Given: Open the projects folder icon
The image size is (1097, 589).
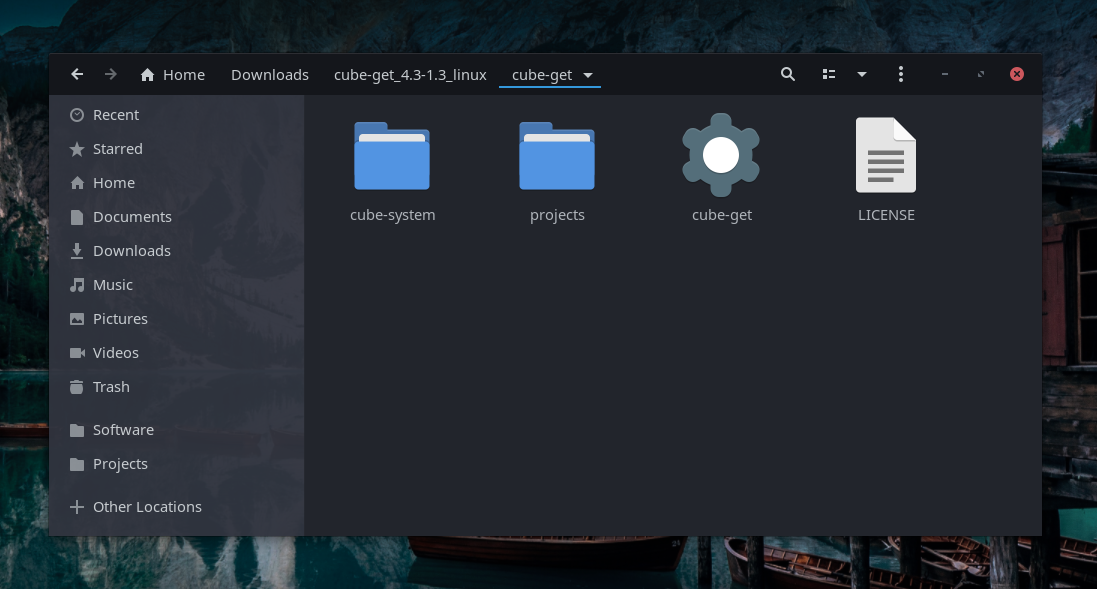Looking at the screenshot, I should pyautogui.click(x=557, y=157).
